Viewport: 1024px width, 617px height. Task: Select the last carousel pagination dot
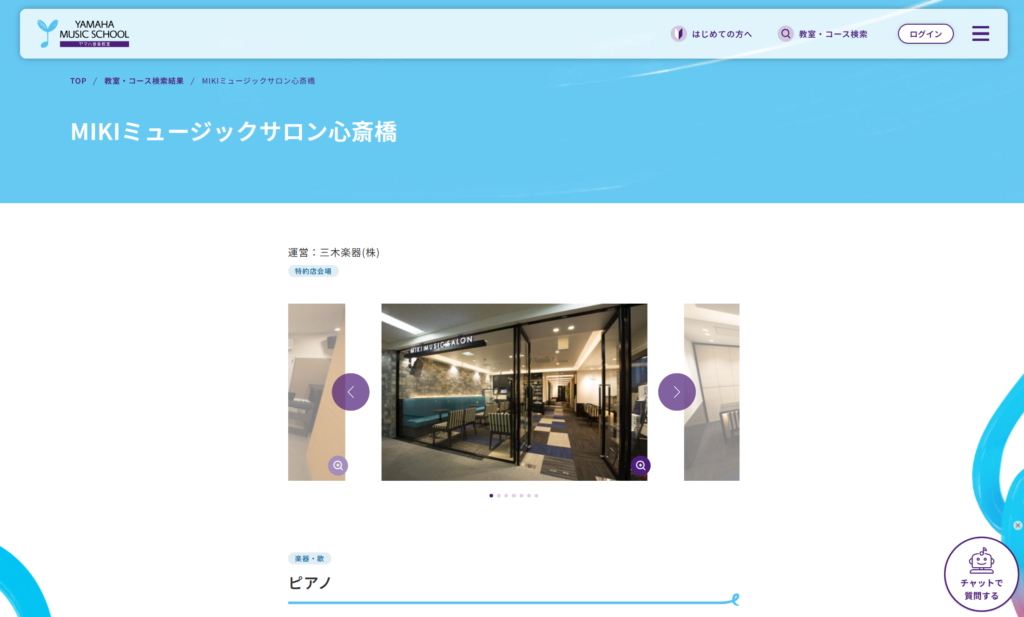point(536,496)
